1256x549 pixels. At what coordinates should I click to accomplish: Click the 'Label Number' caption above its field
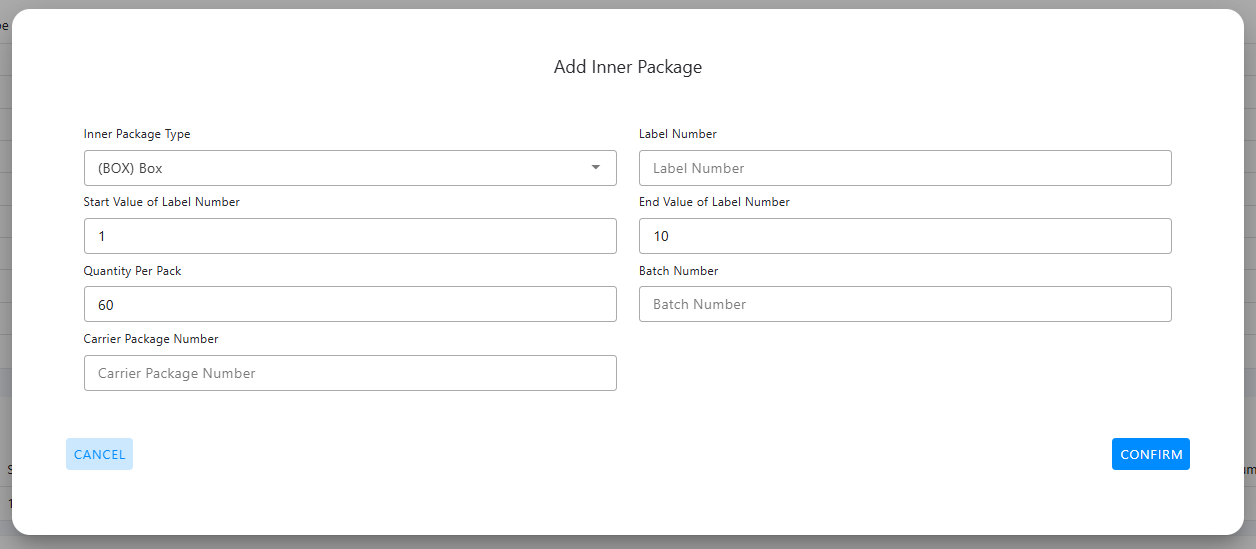point(678,134)
